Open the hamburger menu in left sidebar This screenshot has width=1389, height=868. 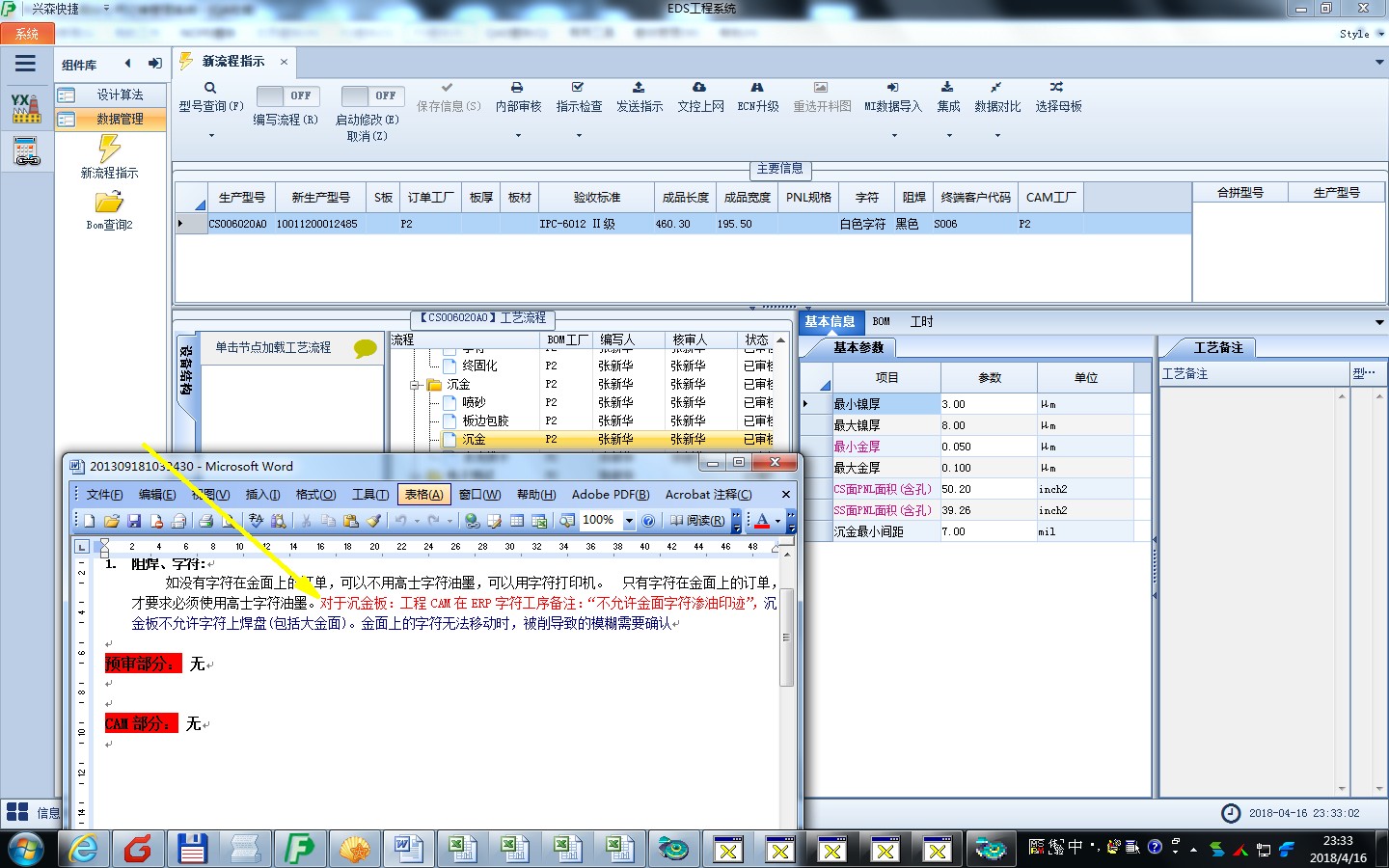coord(25,64)
